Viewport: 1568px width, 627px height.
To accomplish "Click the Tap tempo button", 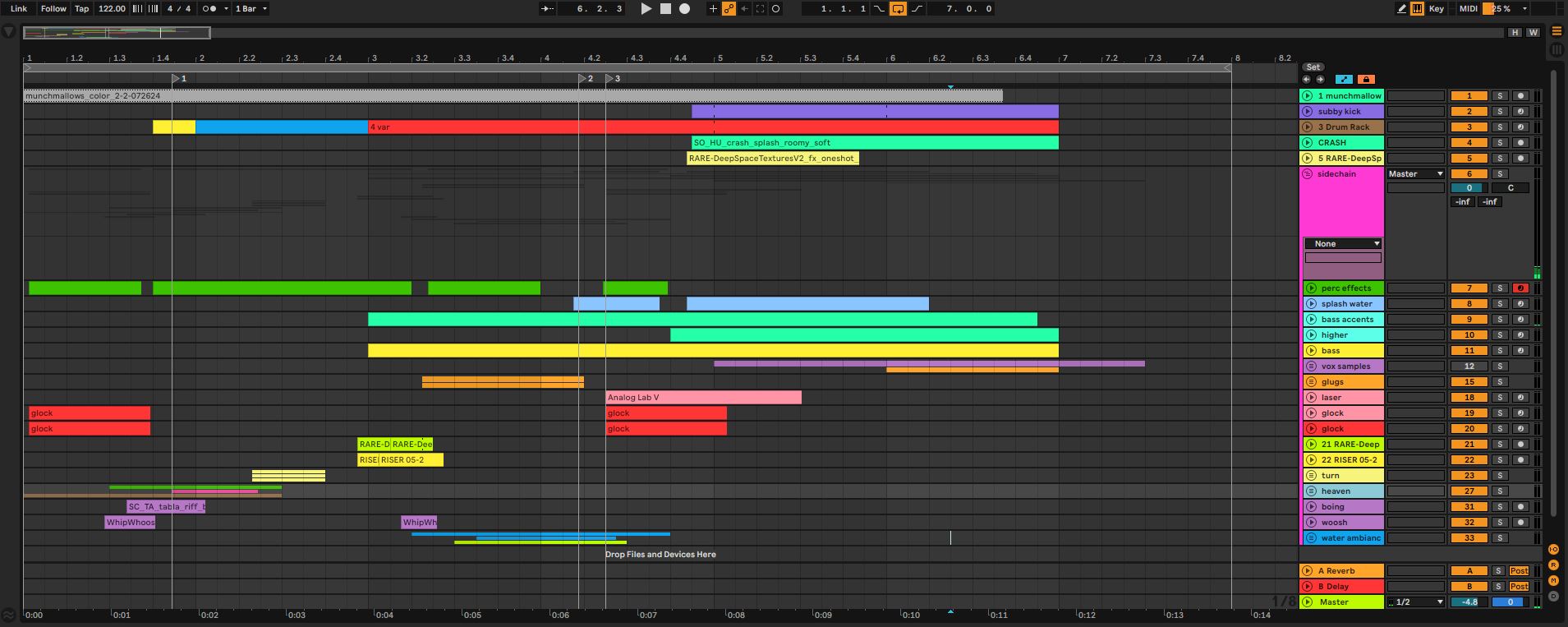I will click(82, 9).
